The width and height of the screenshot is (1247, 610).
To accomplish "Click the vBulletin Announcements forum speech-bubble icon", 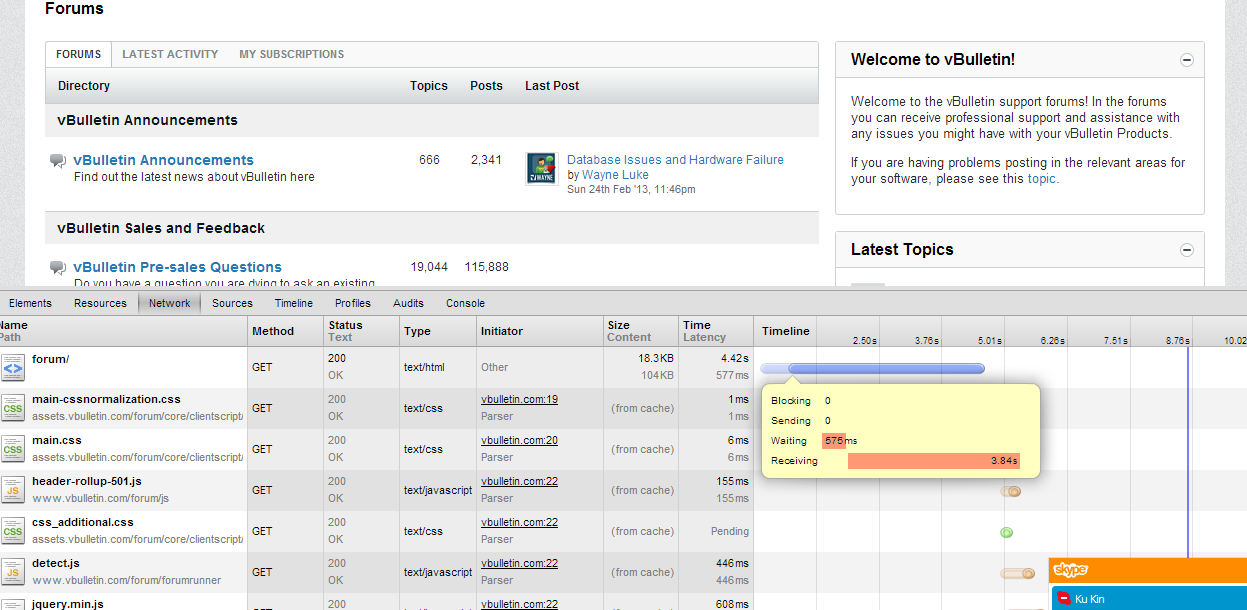I will (58, 161).
